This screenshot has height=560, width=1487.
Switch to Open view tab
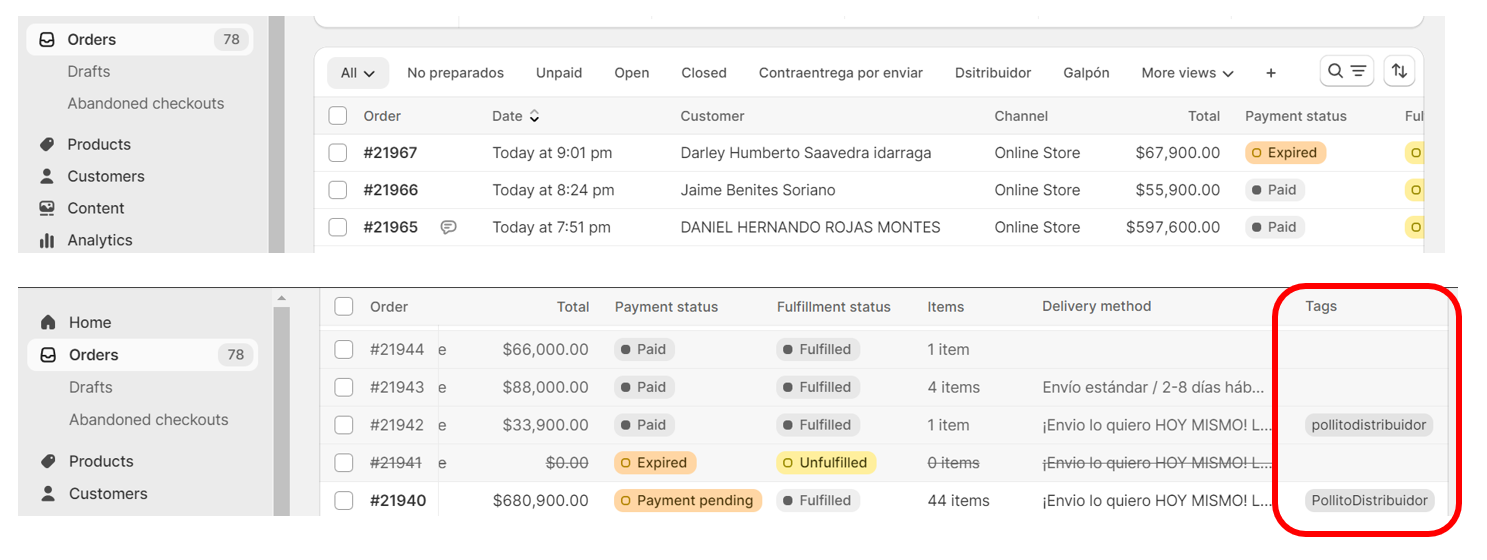[x=632, y=73]
